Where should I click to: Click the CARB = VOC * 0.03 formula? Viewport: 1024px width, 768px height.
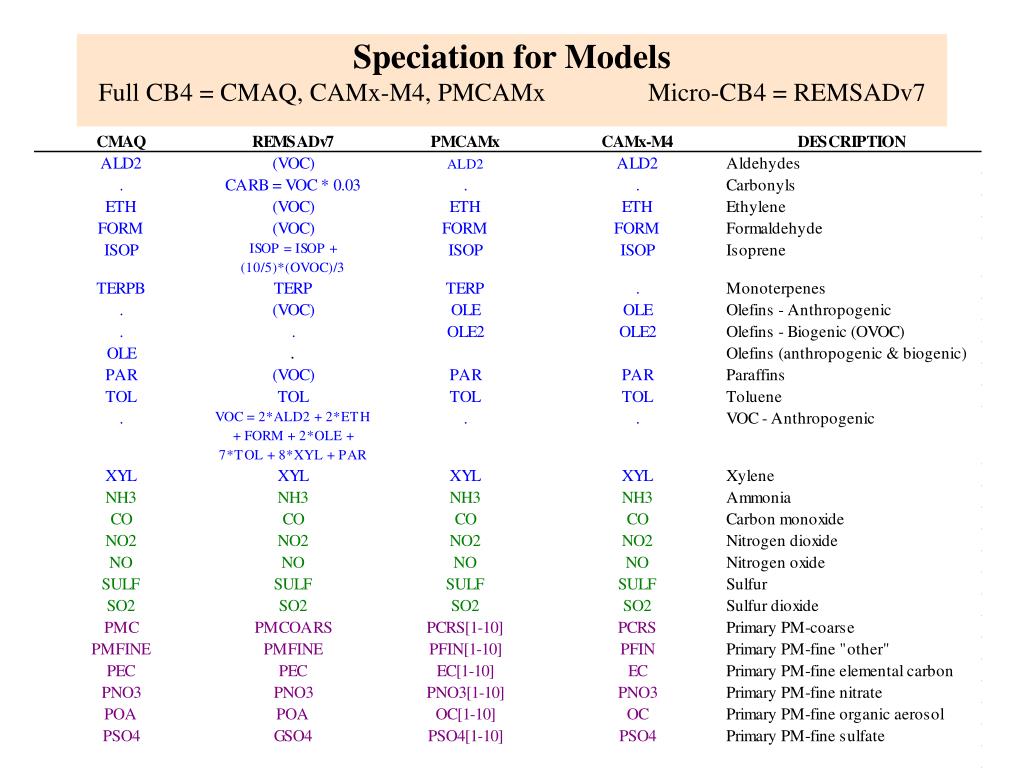pyautogui.click(x=293, y=185)
